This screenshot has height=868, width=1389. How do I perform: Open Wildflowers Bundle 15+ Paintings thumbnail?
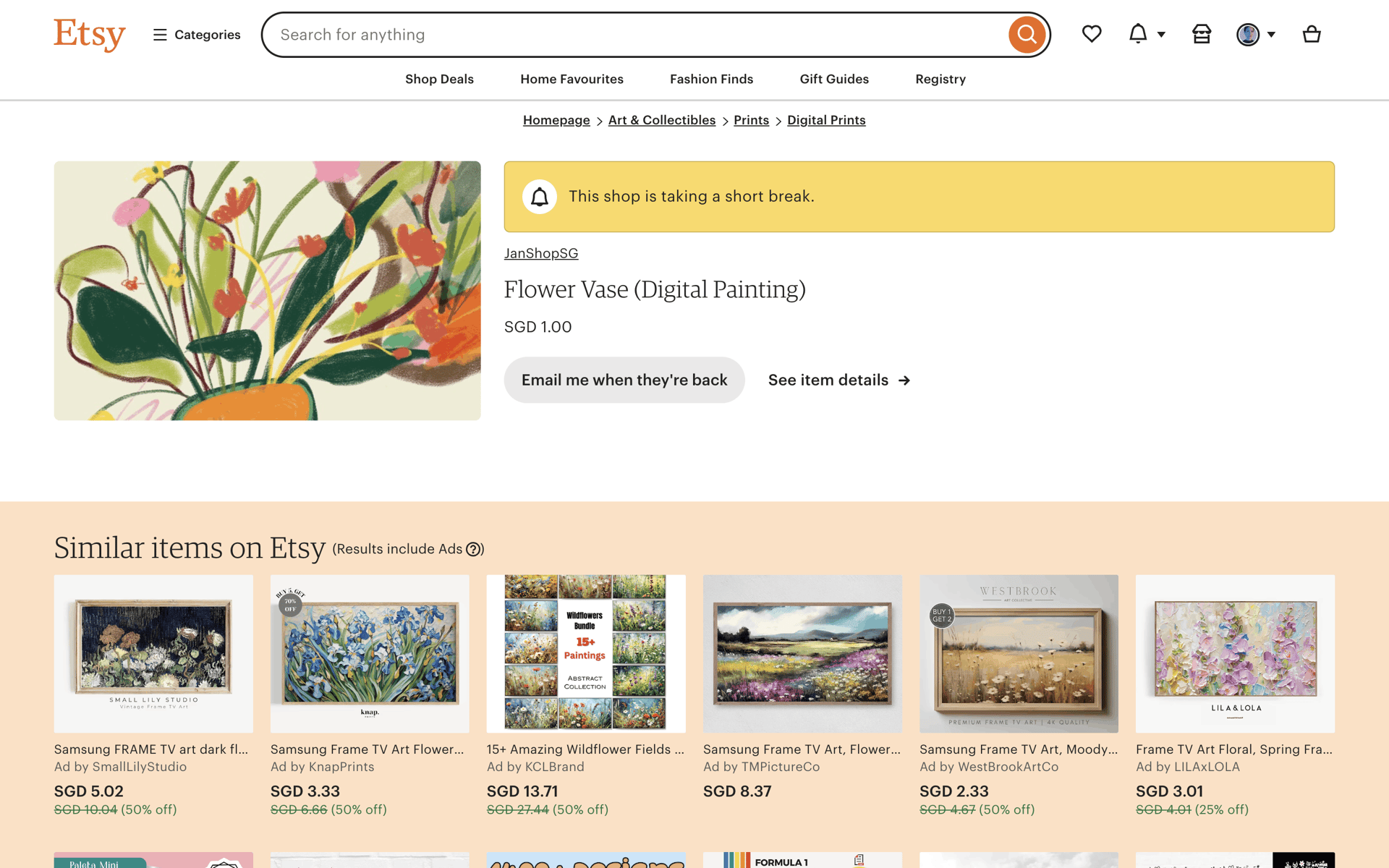(x=586, y=654)
